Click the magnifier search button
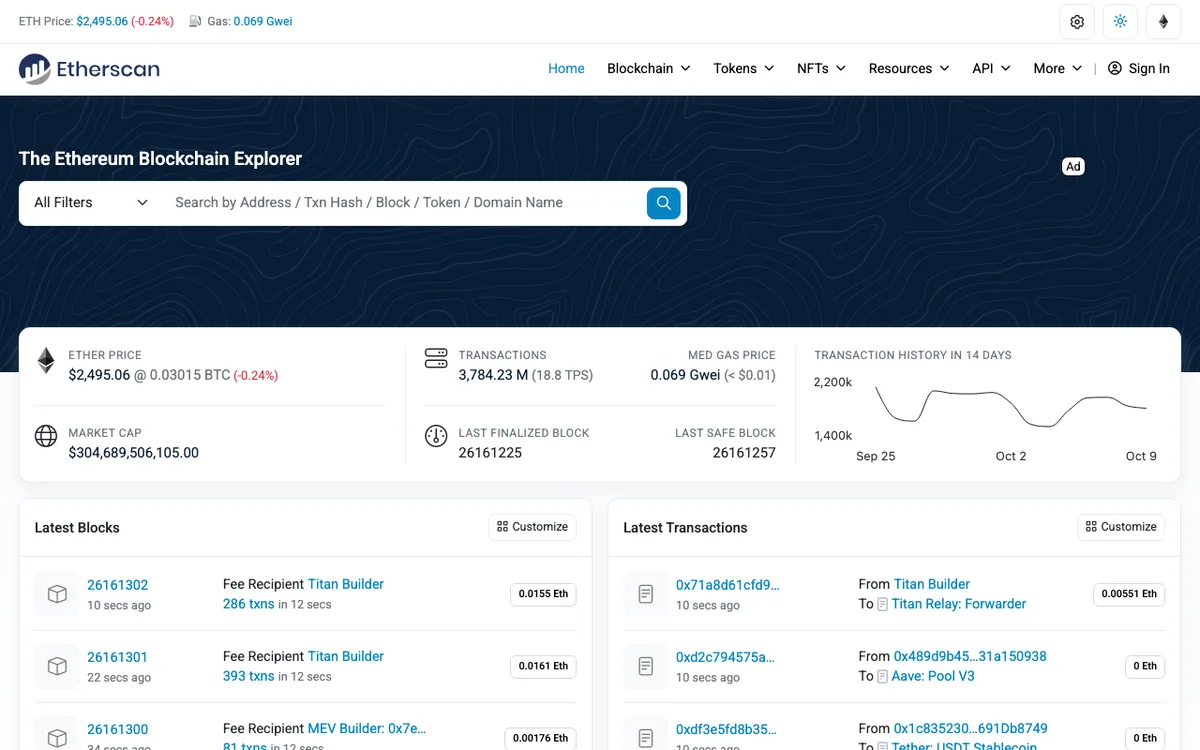The width and height of the screenshot is (1200, 750). click(663, 203)
